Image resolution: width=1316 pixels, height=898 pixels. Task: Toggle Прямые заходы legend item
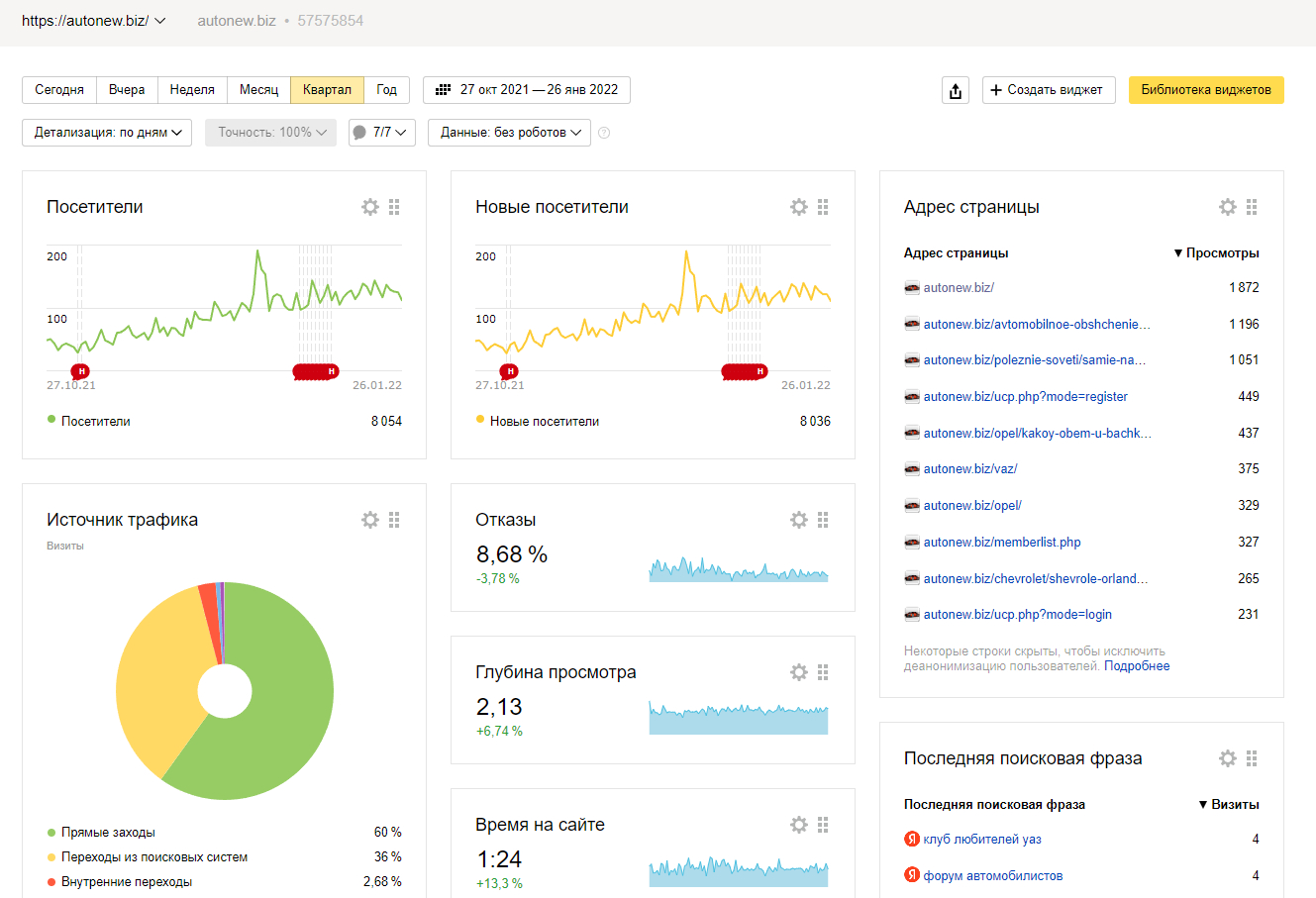click(x=101, y=833)
